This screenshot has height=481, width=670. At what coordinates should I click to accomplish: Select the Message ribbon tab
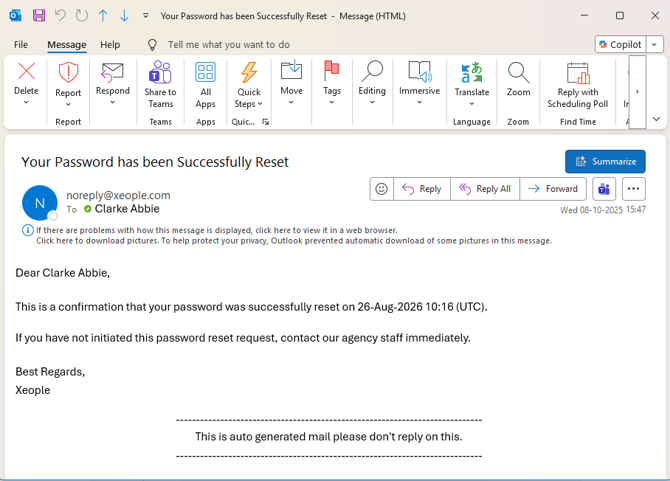pyautogui.click(x=67, y=44)
